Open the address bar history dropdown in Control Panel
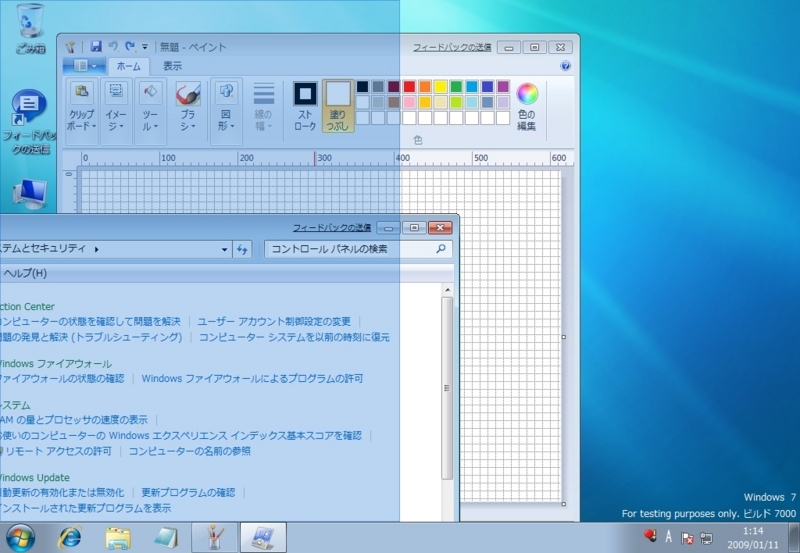 point(224,249)
